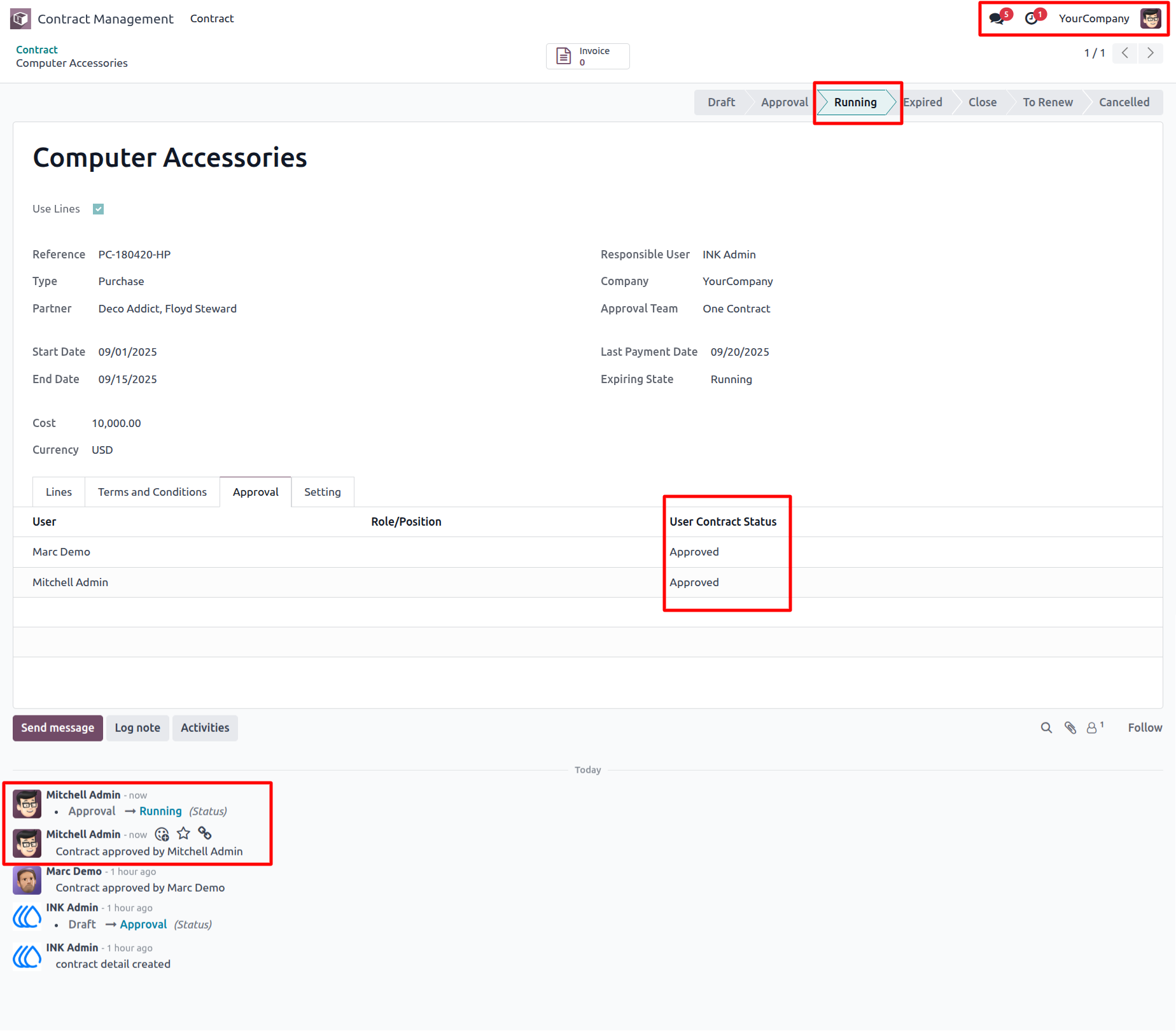The width and height of the screenshot is (1176, 1031).
Task: Copy link of Mitchell Admin's message
Action: point(205,834)
